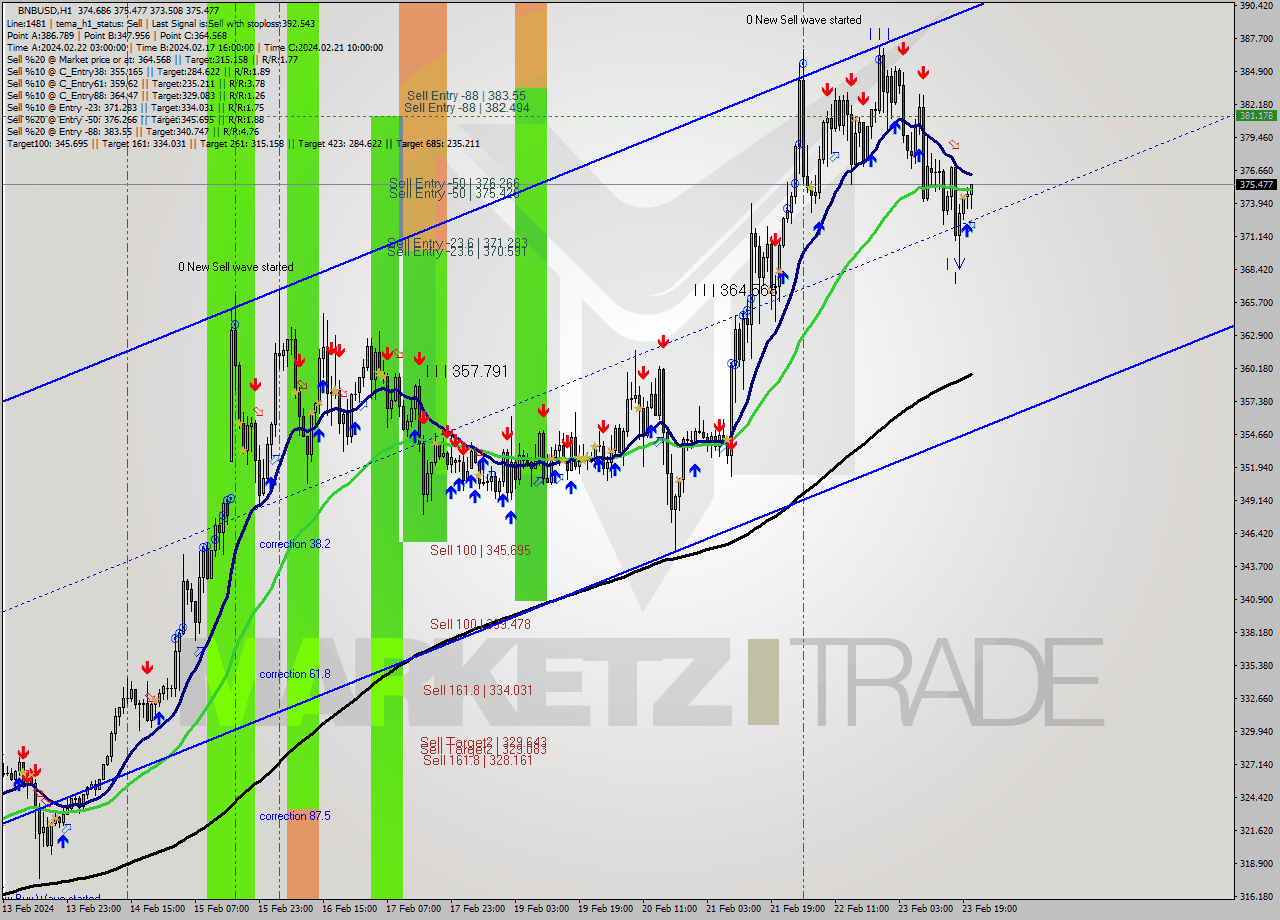This screenshot has width=1280, height=920.
Task: Click the 'Time A:2024.02.22 03:00:00' header line
Action: 195,47
